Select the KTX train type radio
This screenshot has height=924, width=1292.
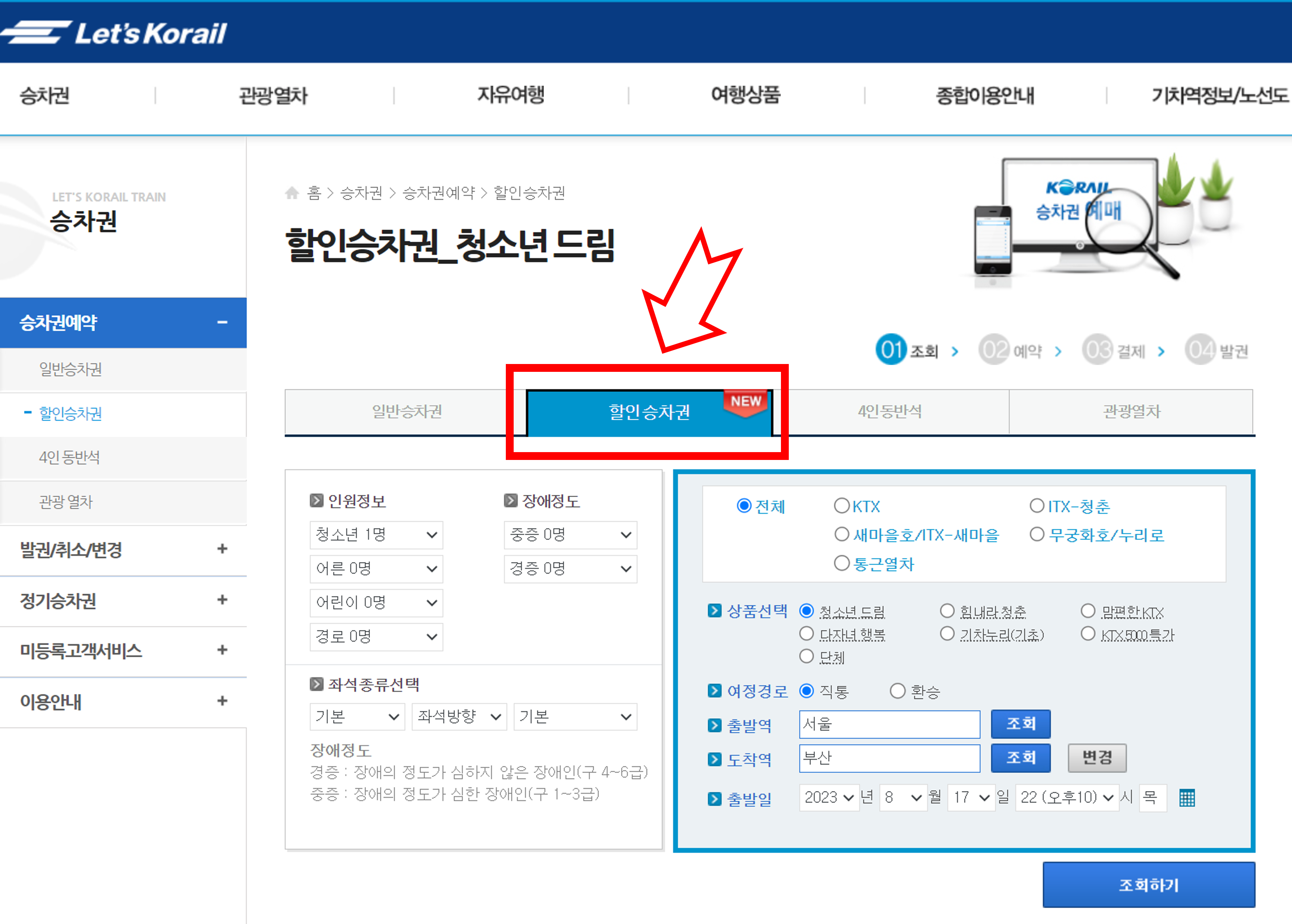click(x=841, y=506)
